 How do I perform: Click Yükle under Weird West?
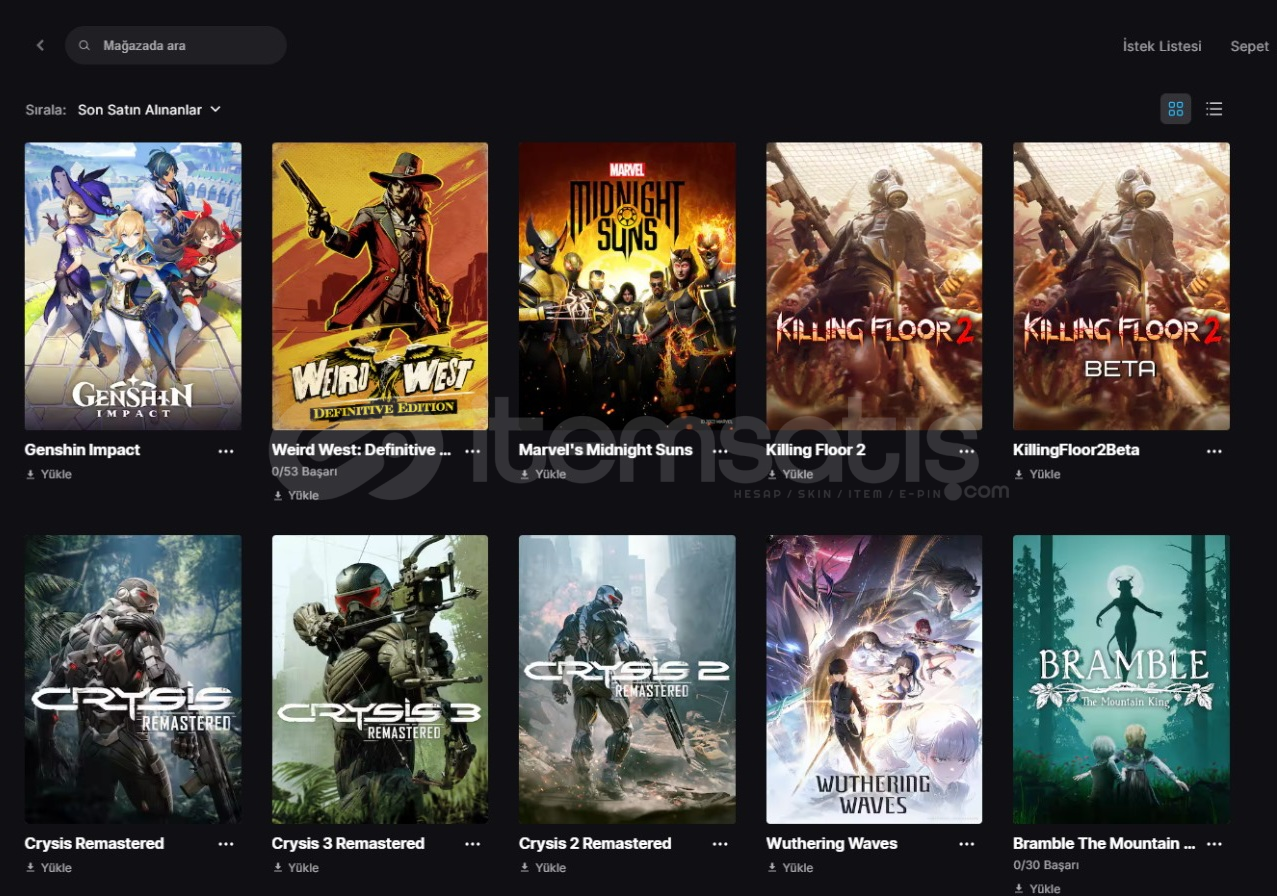coord(296,495)
